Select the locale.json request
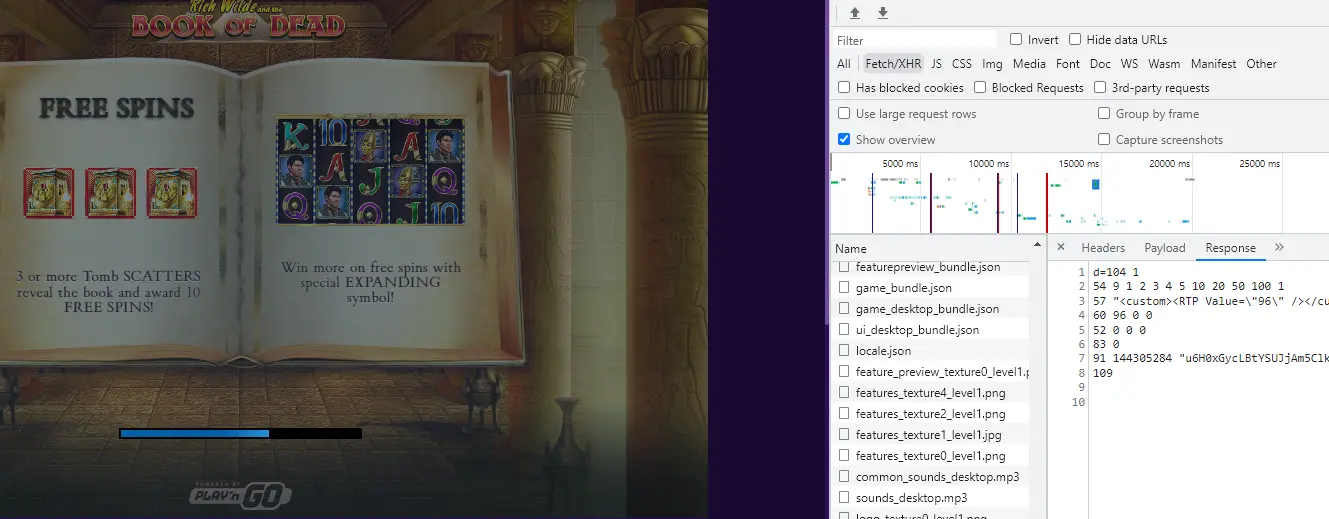1329x519 pixels. click(x=931, y=351)
